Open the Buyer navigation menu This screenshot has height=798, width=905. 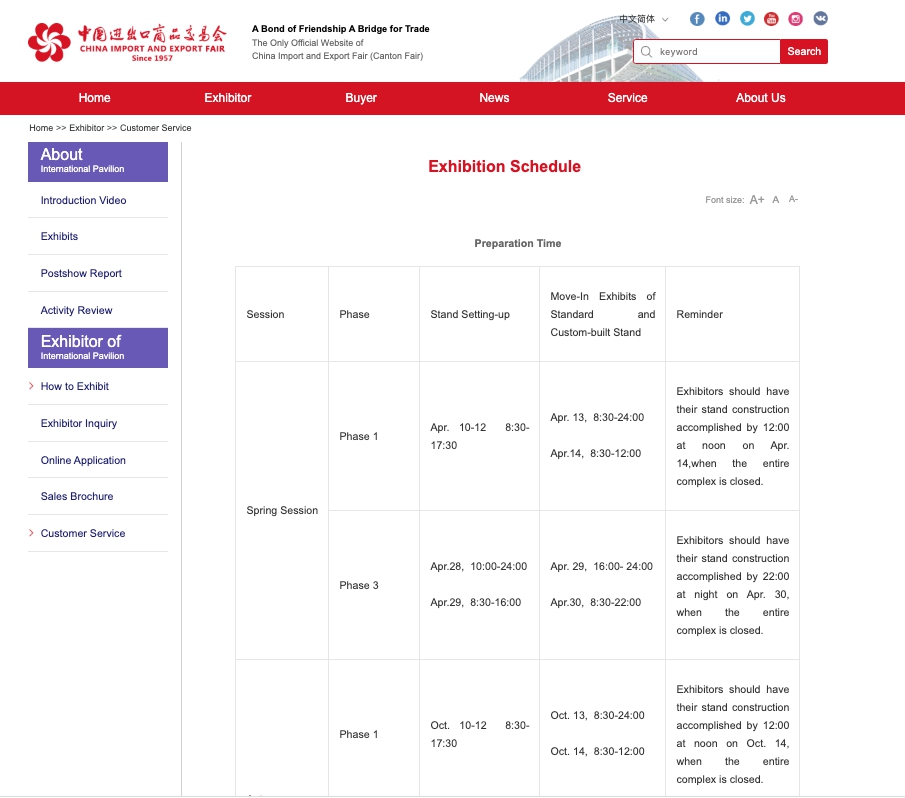[361, 98]
